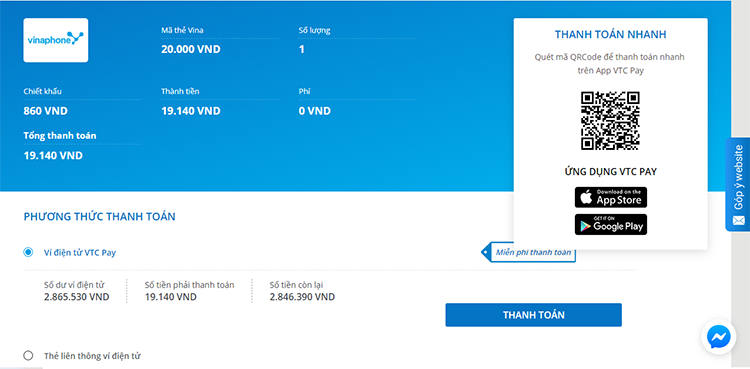
Task: Click the Vinaphone logo card
Action: click(x=55, y=40)
